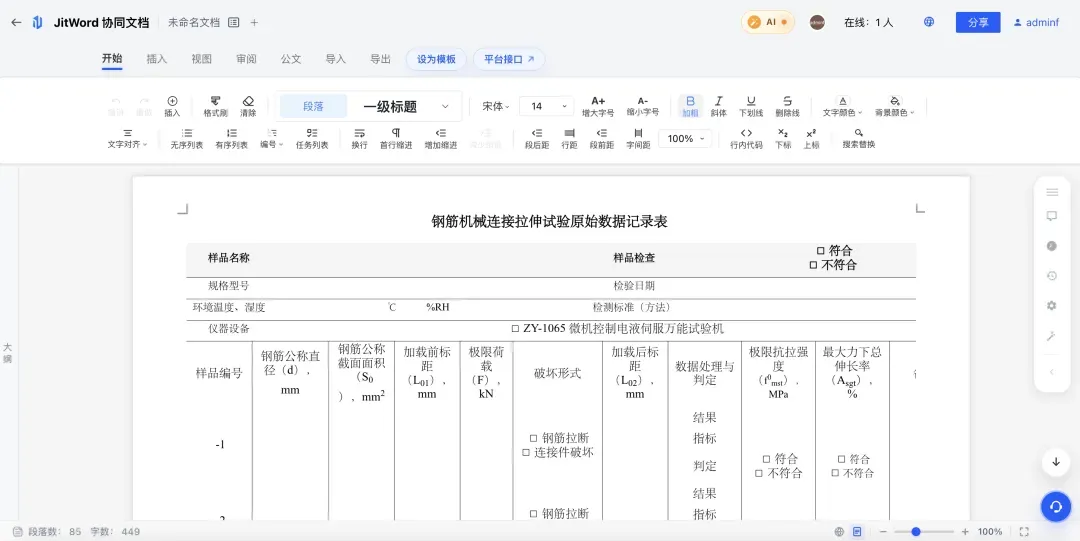This screenshot has width=1080, height=541.
Task: Toggle bold (加粗) formatting
Action: 690,106
